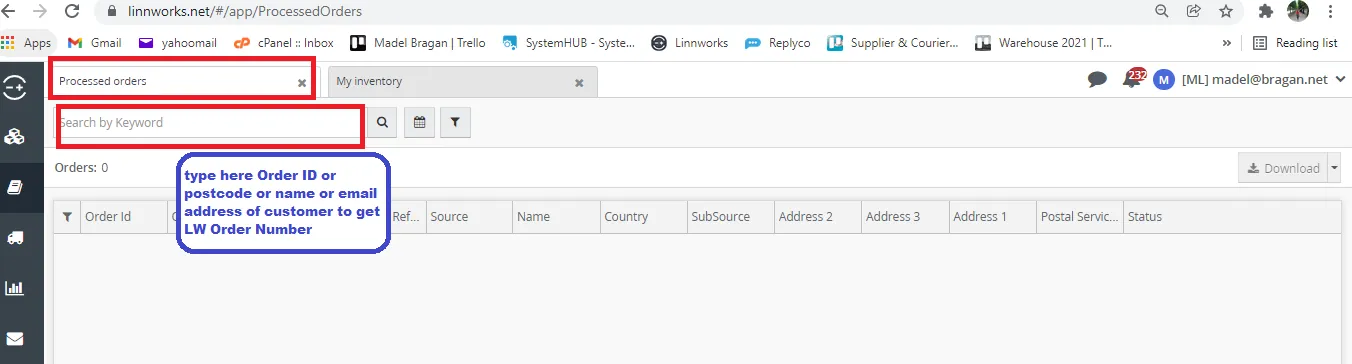Open the orders book icon in sidebar
The image size is (1352, 364).
click(x=15, y=187)
